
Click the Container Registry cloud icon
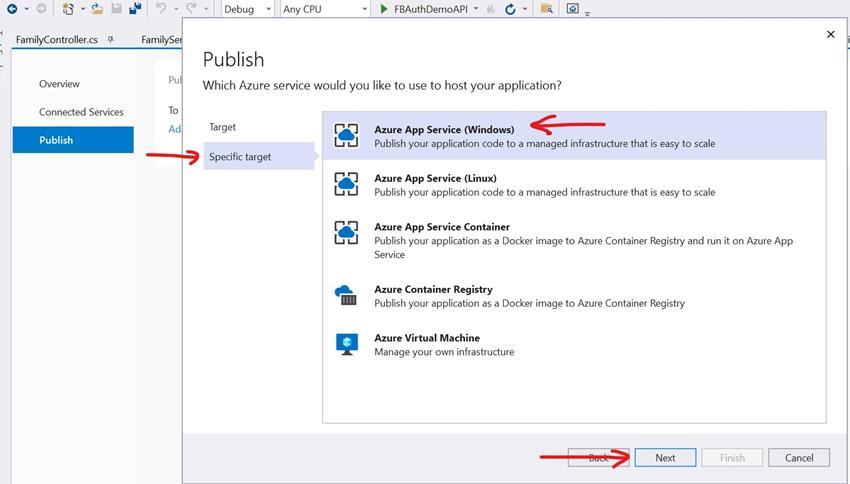346,295
